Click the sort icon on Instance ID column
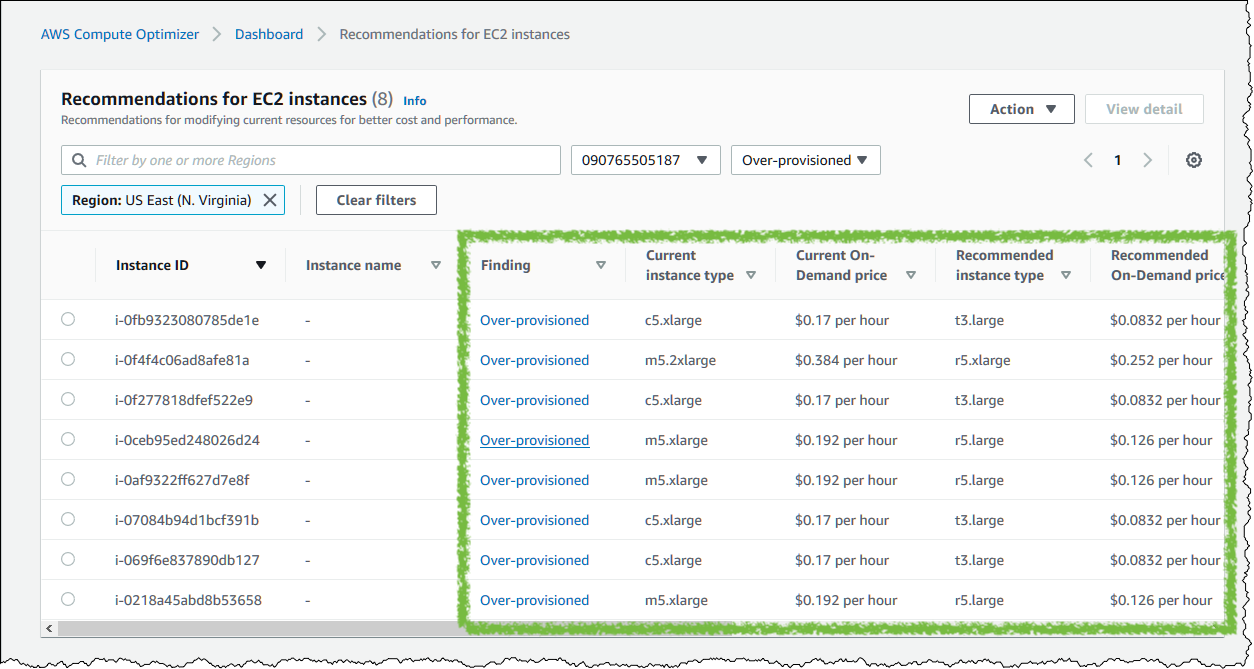 point(260,265)
